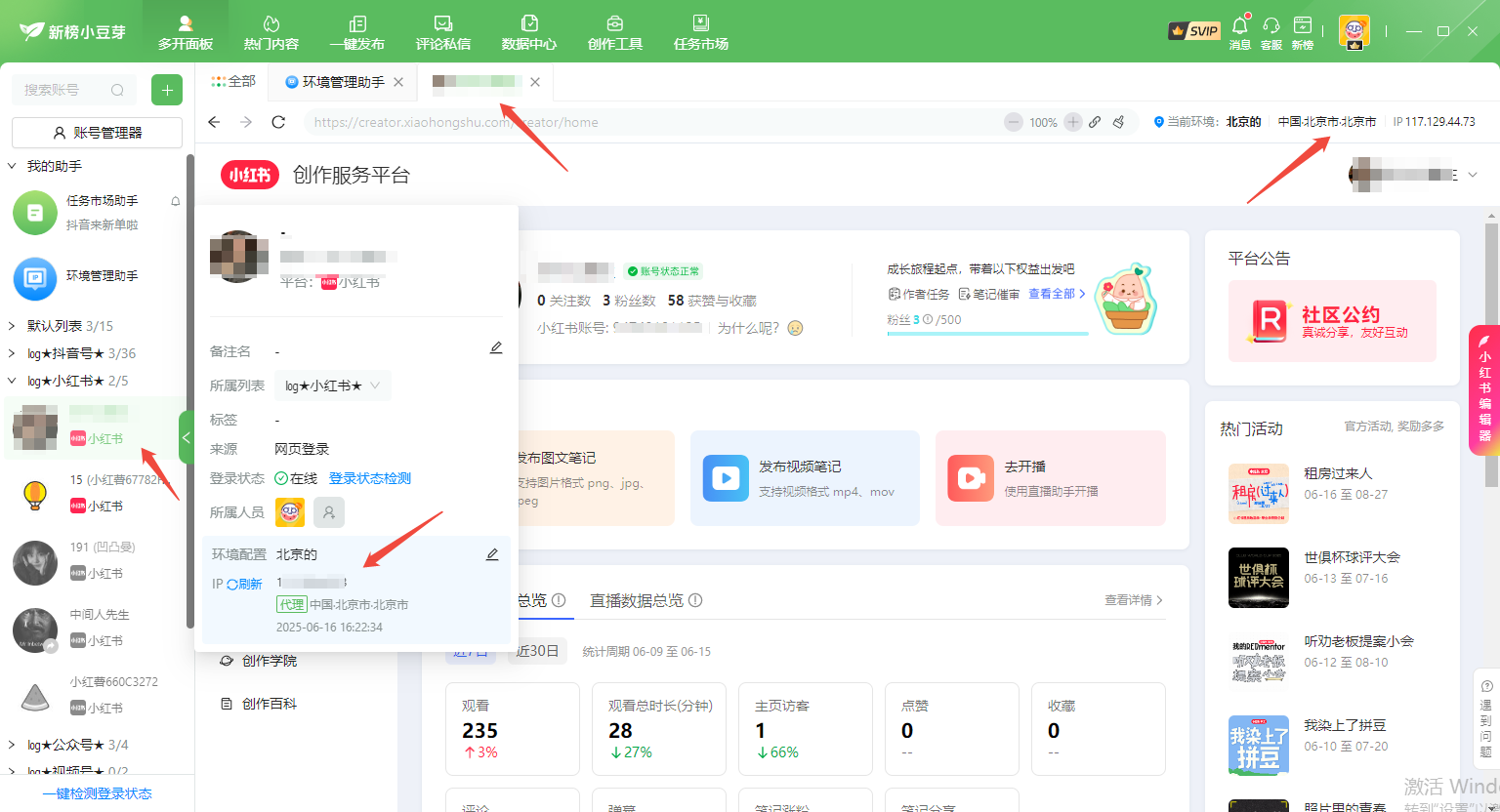Screen dimensions: 1500x812
Task: Zoom out with the minus icon
Action: point(1014,122)
